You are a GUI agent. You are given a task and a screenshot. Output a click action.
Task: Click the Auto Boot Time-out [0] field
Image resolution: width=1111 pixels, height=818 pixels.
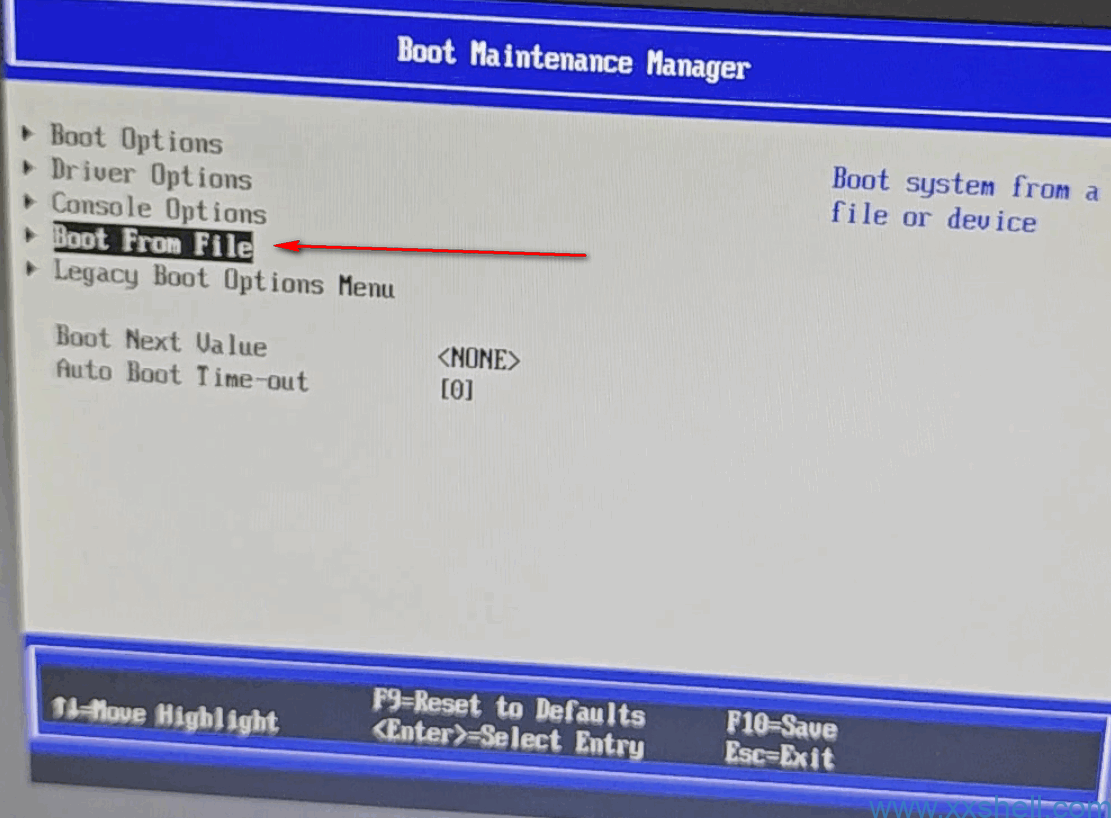coord(457,390)
